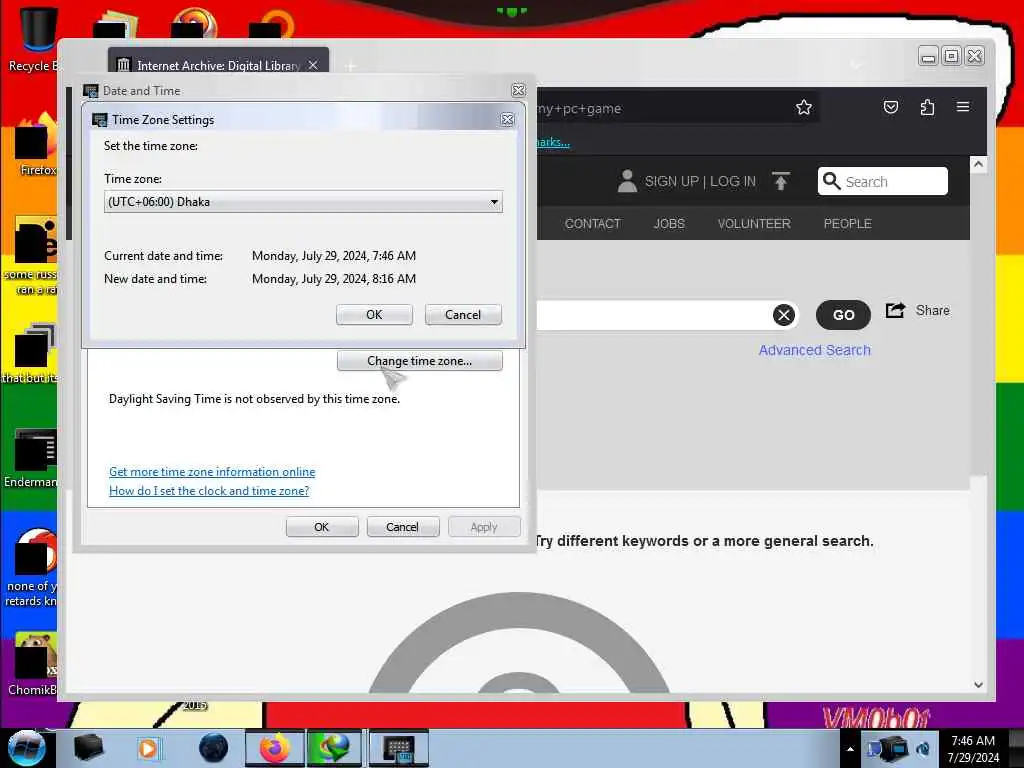Open the on-screen keyboard taskbar button

[398, 748]
